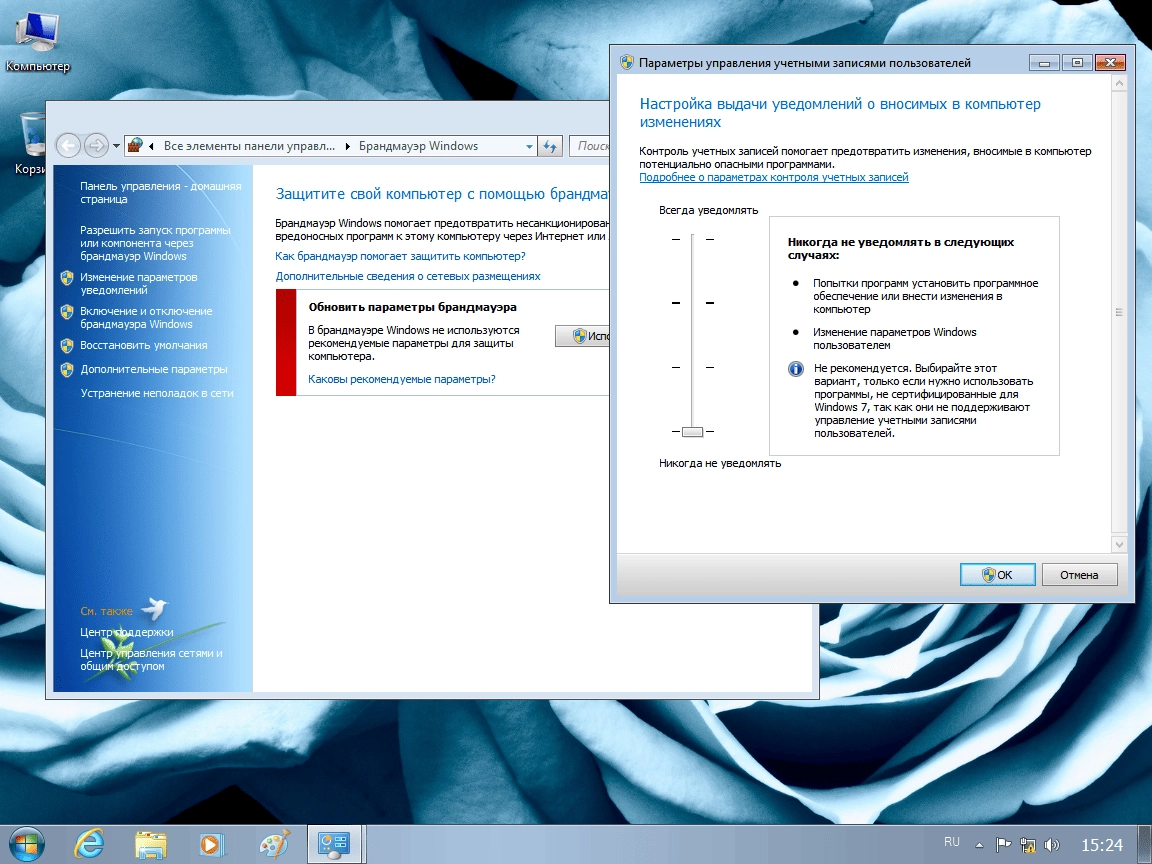Image resolution: width=1152 pixels, height=864 pixels.
Task: Click the Action Center flag tray icon
Action: (x=1004, y=845)
